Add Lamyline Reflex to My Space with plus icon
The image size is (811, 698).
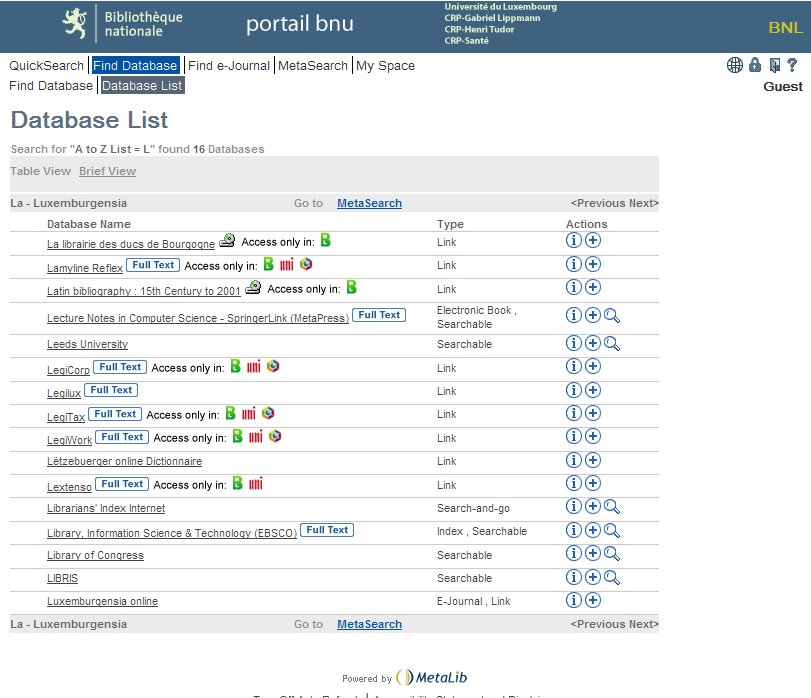593,264
